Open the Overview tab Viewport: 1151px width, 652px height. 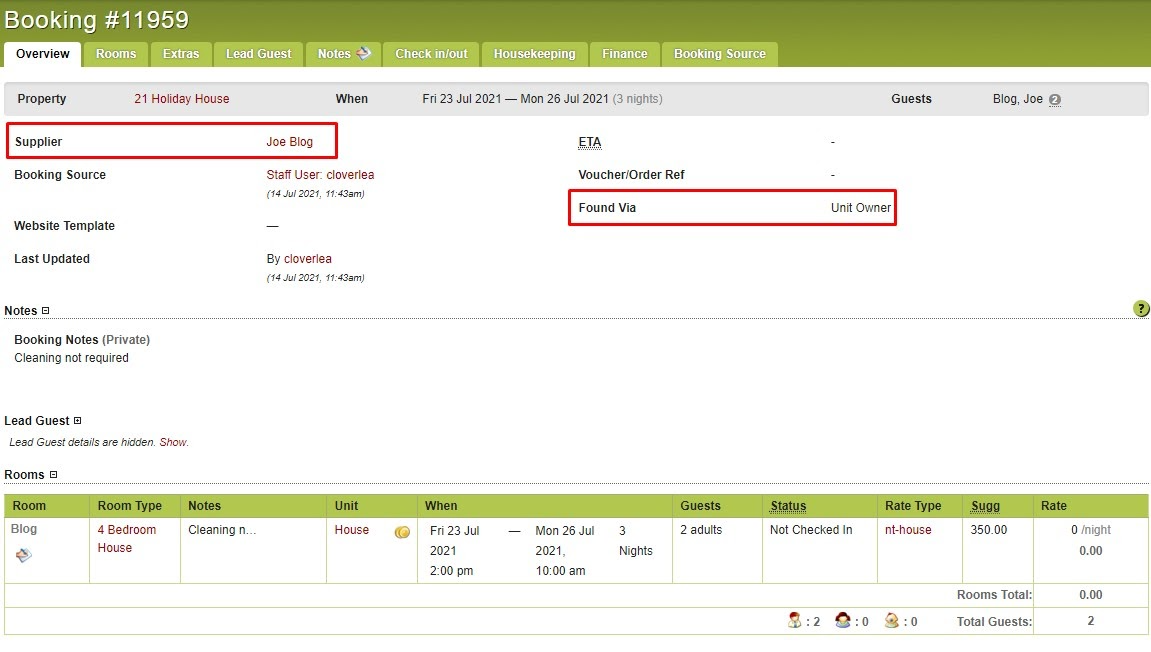click(43, 54)
